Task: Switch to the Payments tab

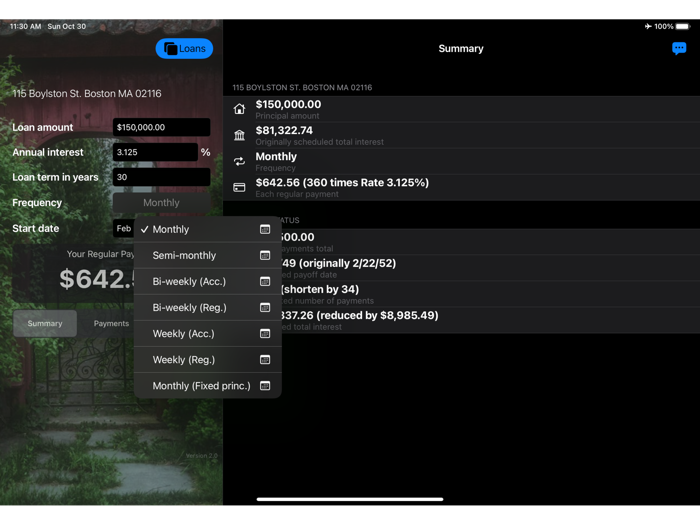Action: coord(111,323)
